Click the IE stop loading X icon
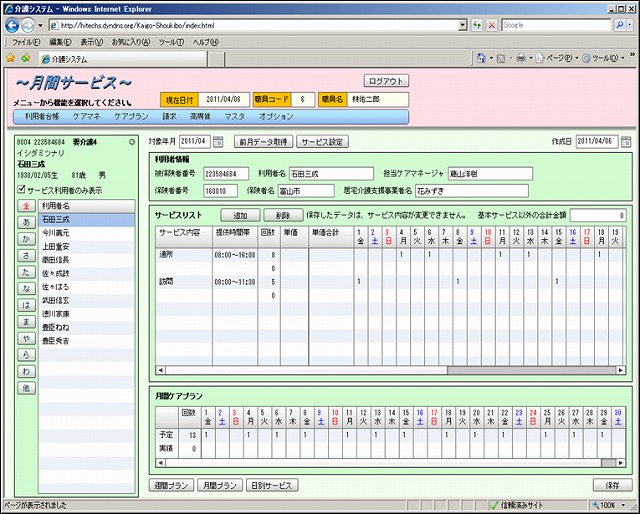The image size is (640, 514). click(491, 25)
